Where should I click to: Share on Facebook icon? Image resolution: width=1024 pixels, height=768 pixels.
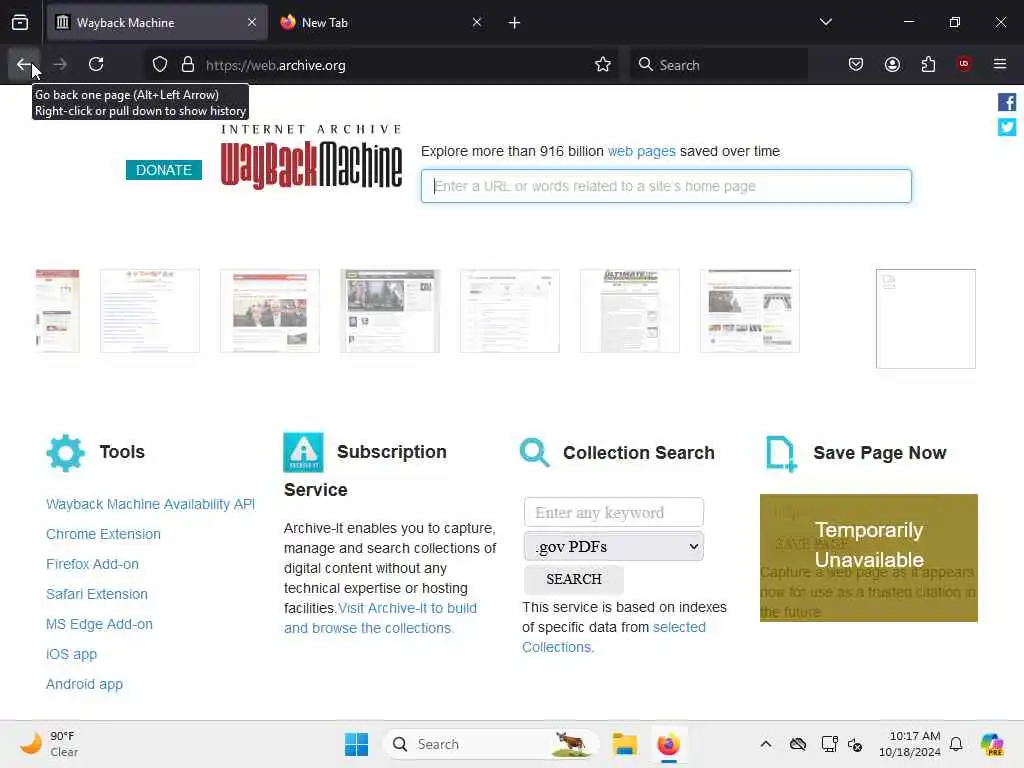click(x=1006, y=102)
